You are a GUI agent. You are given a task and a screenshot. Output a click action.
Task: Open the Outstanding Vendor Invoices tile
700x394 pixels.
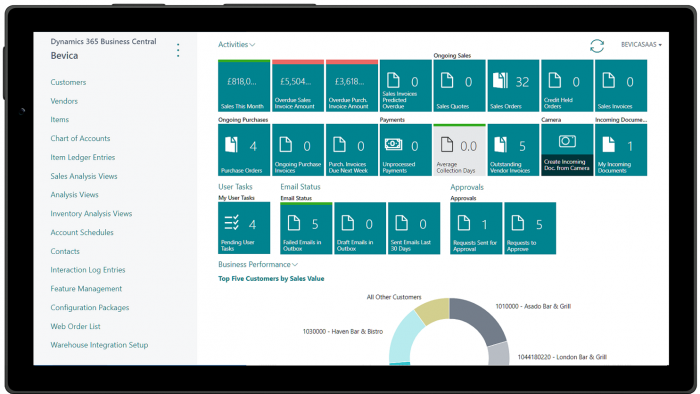(x=513, y=150)
